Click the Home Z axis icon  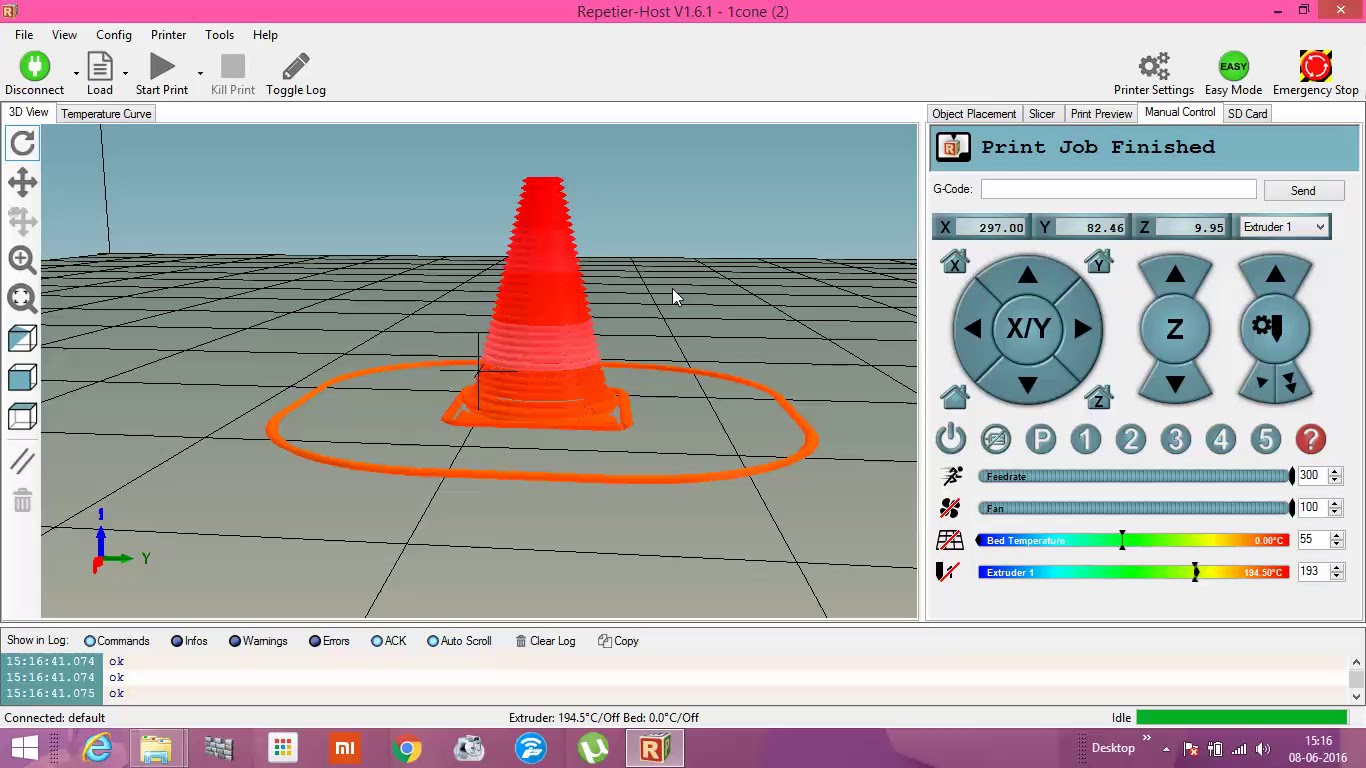pos(1099,397)
